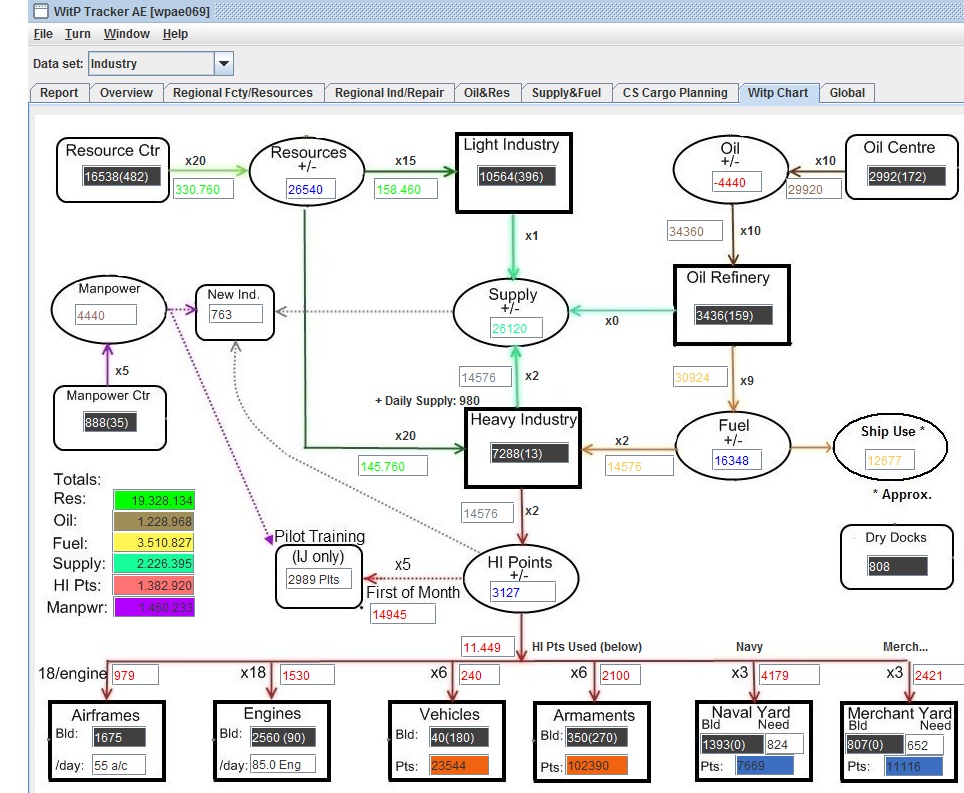Switch to the Oil&Res tab

pyautogui.click(x=487, y=93)
